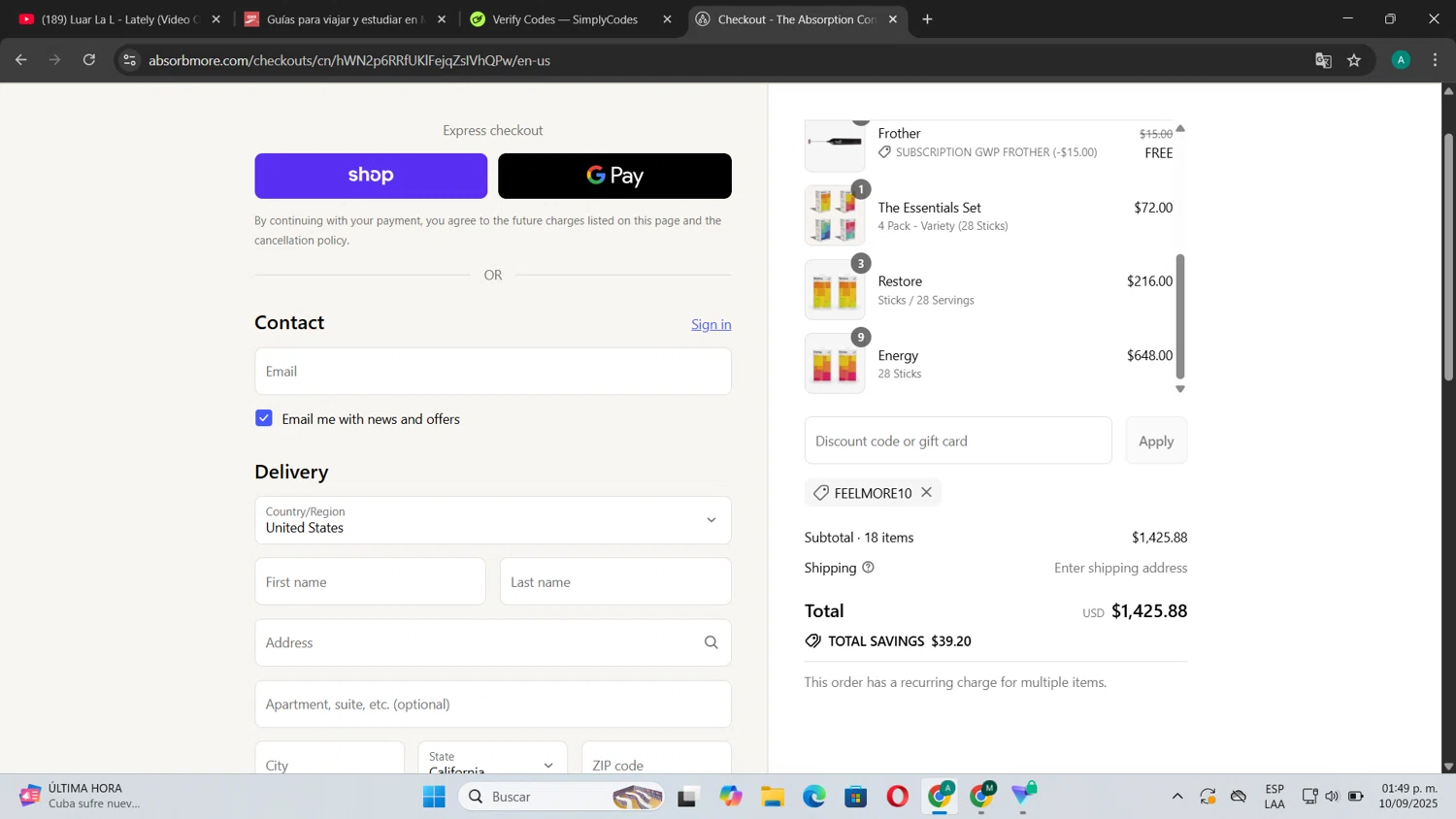Click the Energy product thumbnail
This screenshot has width=1456, height=819.
835,363
